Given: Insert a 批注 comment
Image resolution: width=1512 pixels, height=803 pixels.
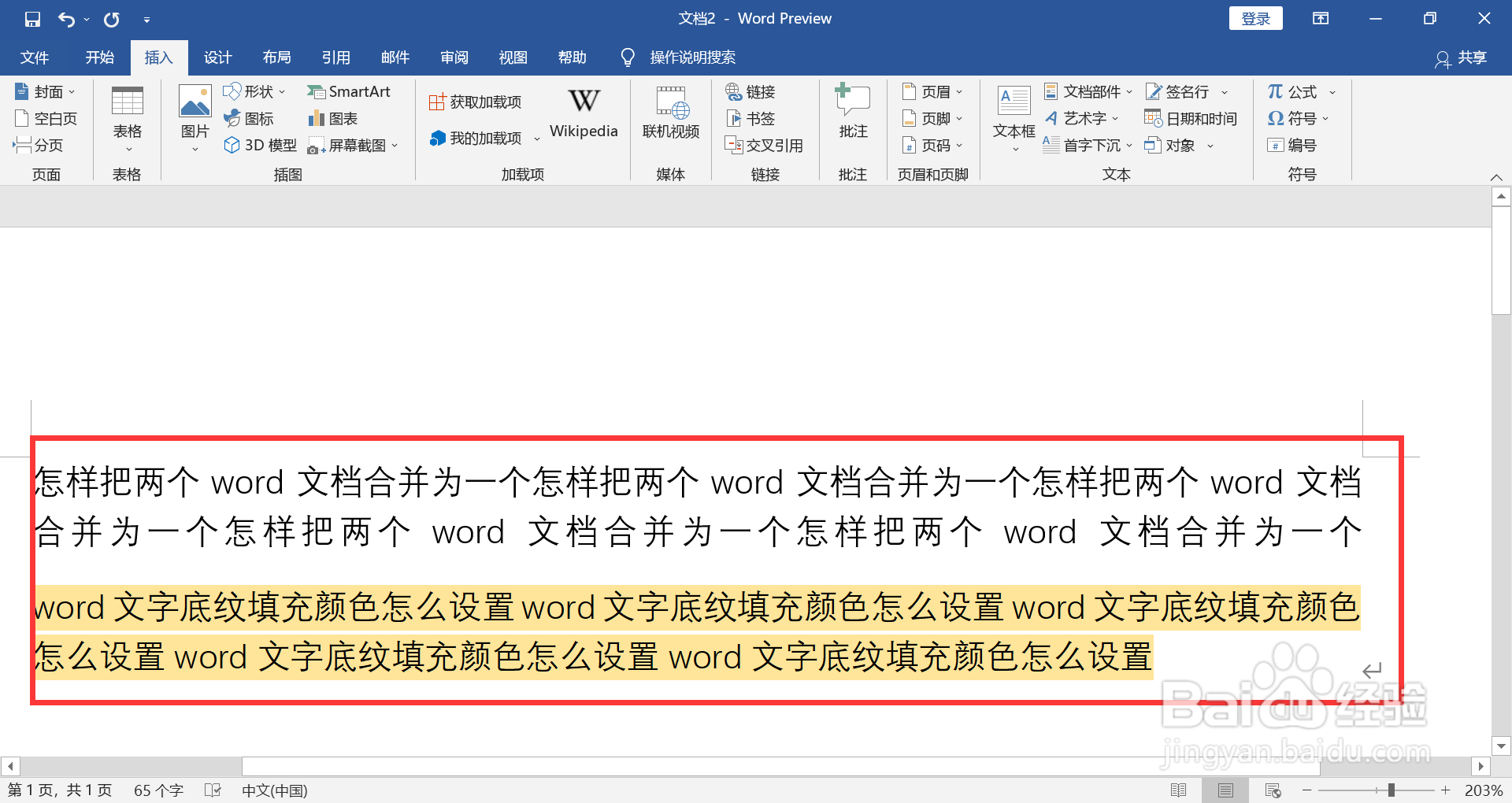Looking at the screenshot, I should click(x=853, y=113).
